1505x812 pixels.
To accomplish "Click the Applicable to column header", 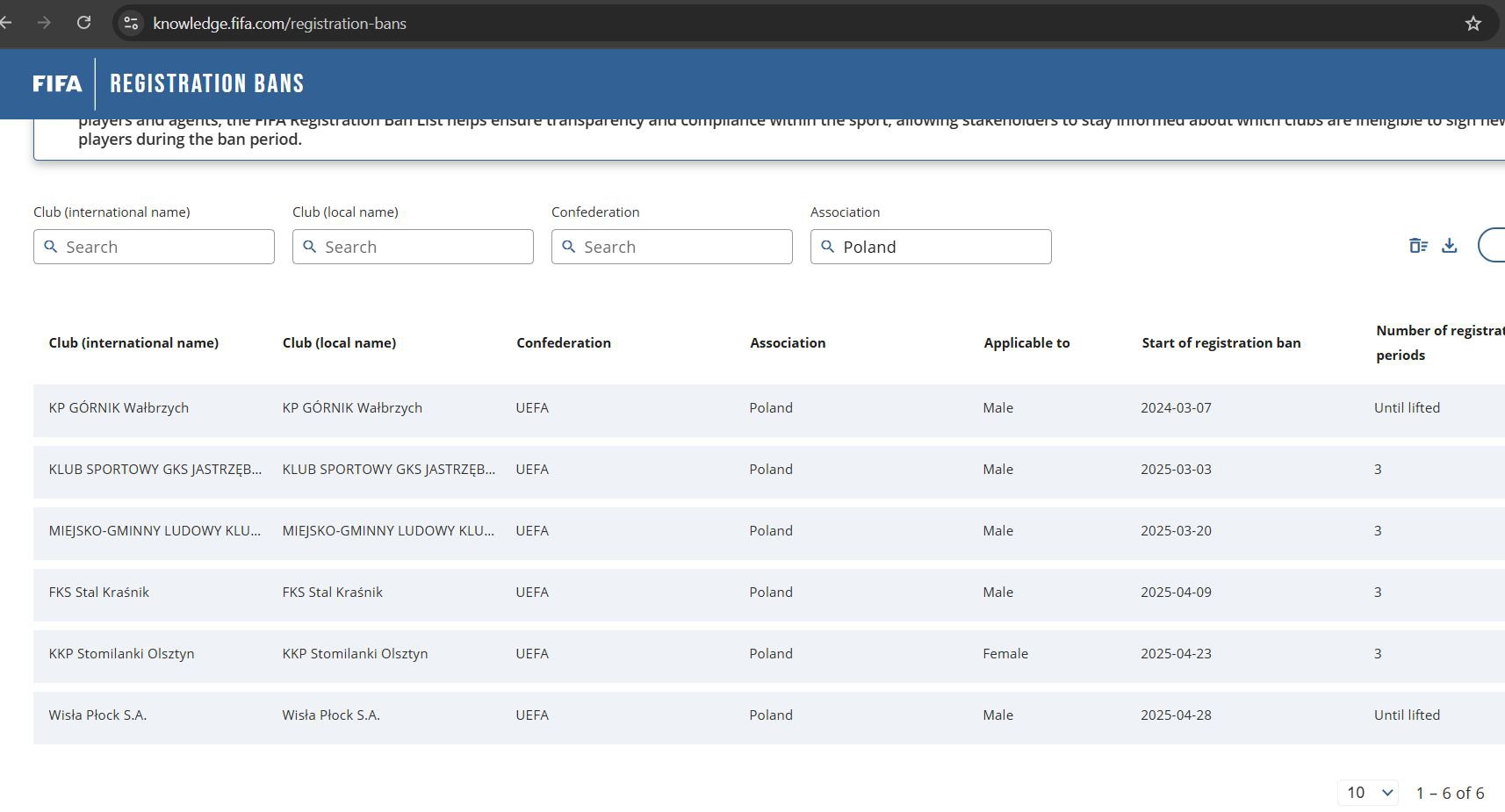I will coord(1026,343).
